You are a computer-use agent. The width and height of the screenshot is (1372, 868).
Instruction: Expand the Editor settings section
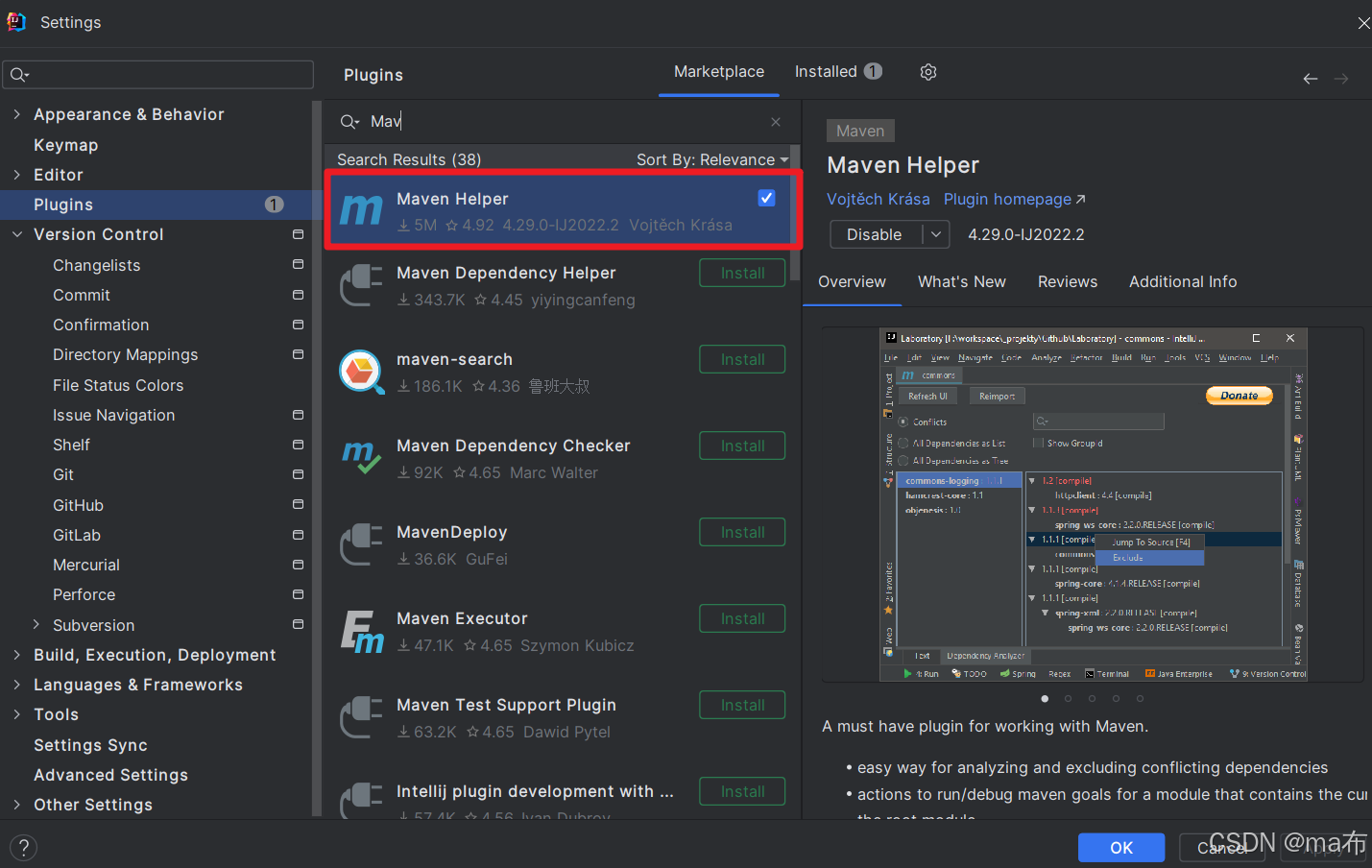(17, 175)
